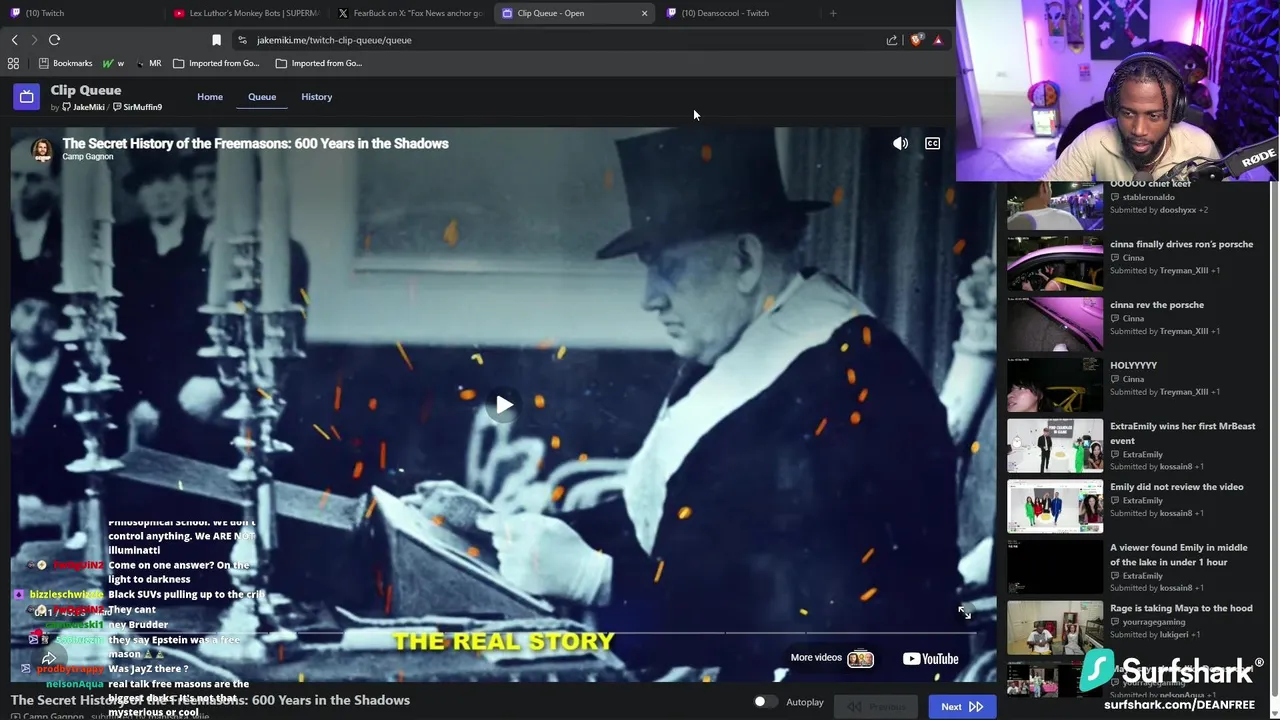The image size is (1280, 720).
Task: Click 'yourragegaming' channel name text
Action: (x=1153, y=622)
